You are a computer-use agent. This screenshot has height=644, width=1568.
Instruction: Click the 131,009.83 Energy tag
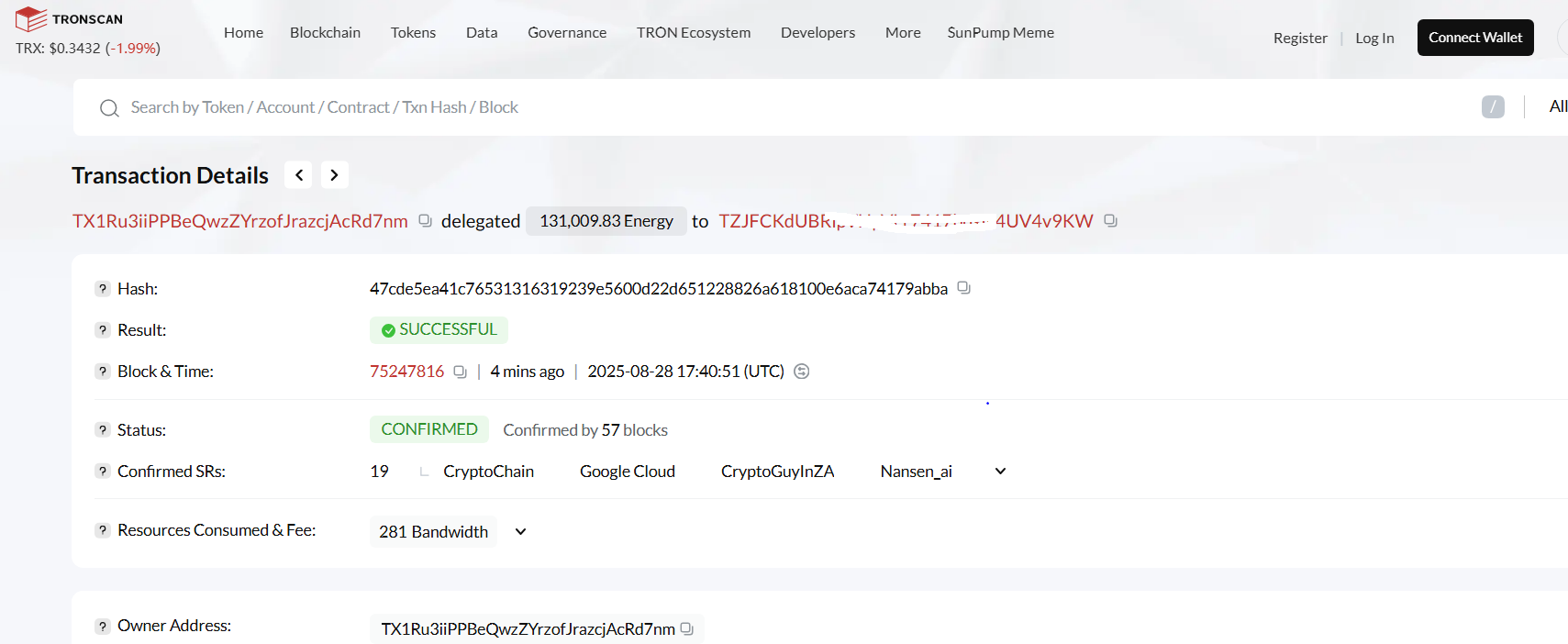coord(606,221)
